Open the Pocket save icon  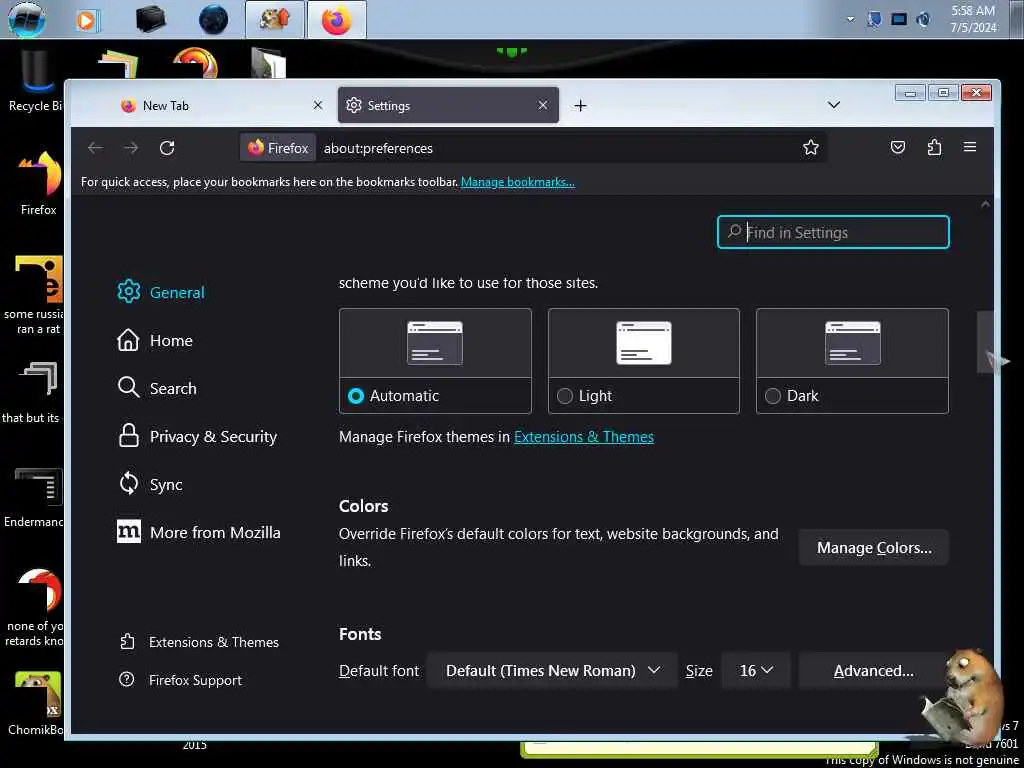898,148
